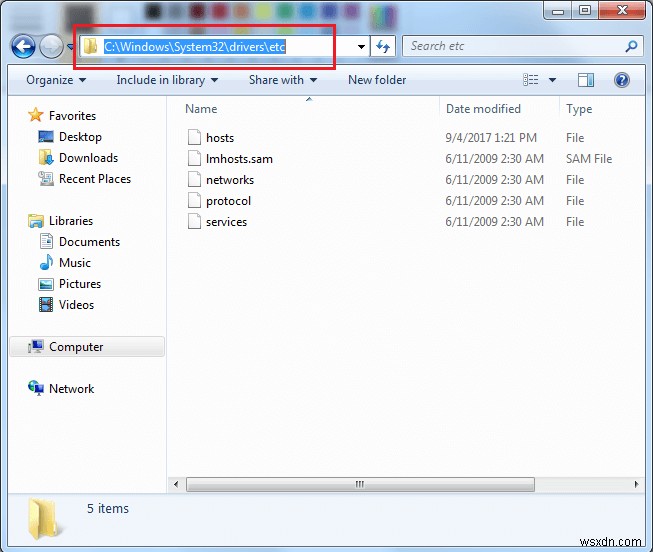
Task: Open Libraries in the navigation pane
Action: click(71, 221)
